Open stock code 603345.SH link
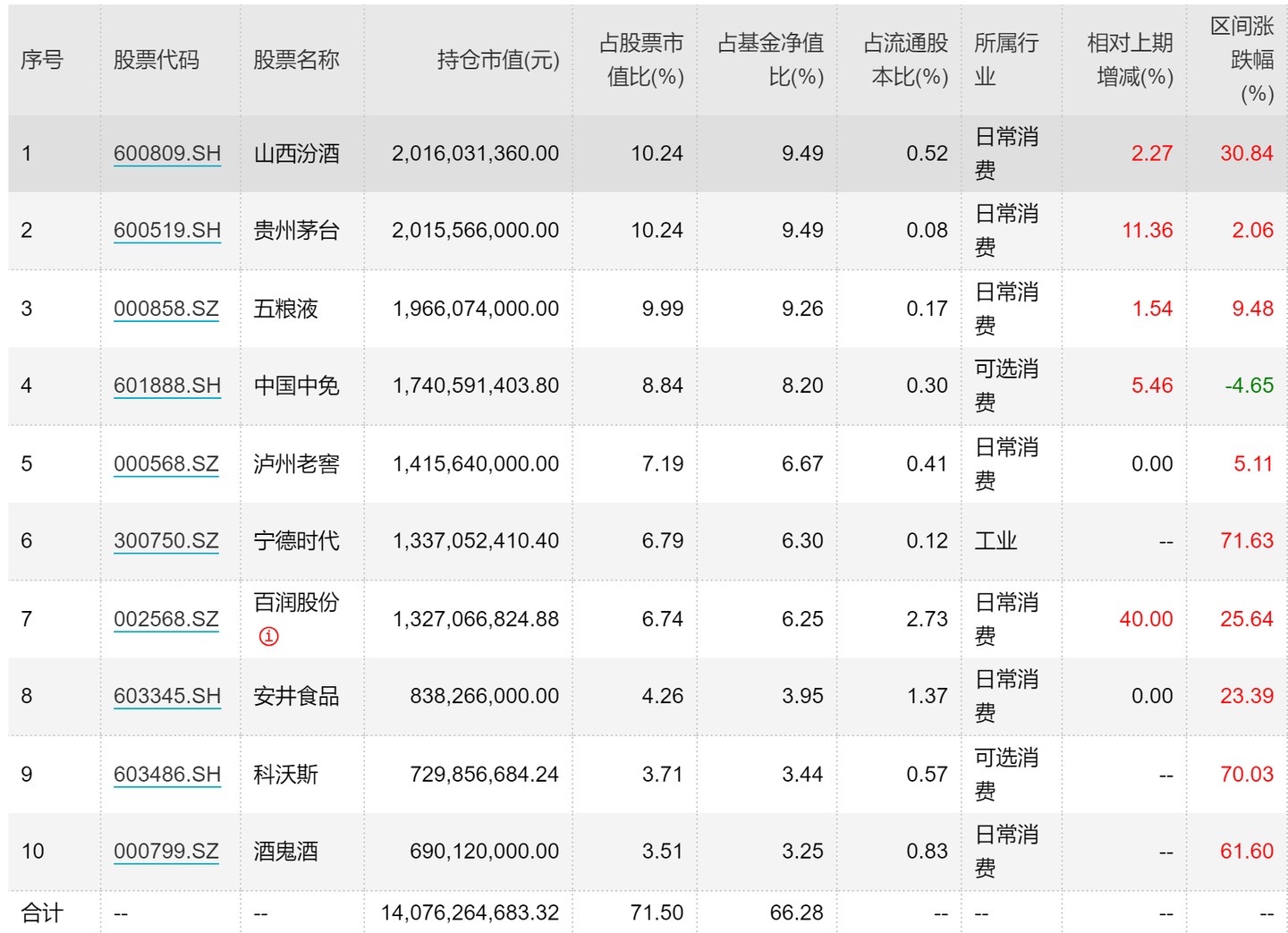This screenshot has width=1288, height=933. click(x=167, y=696)
